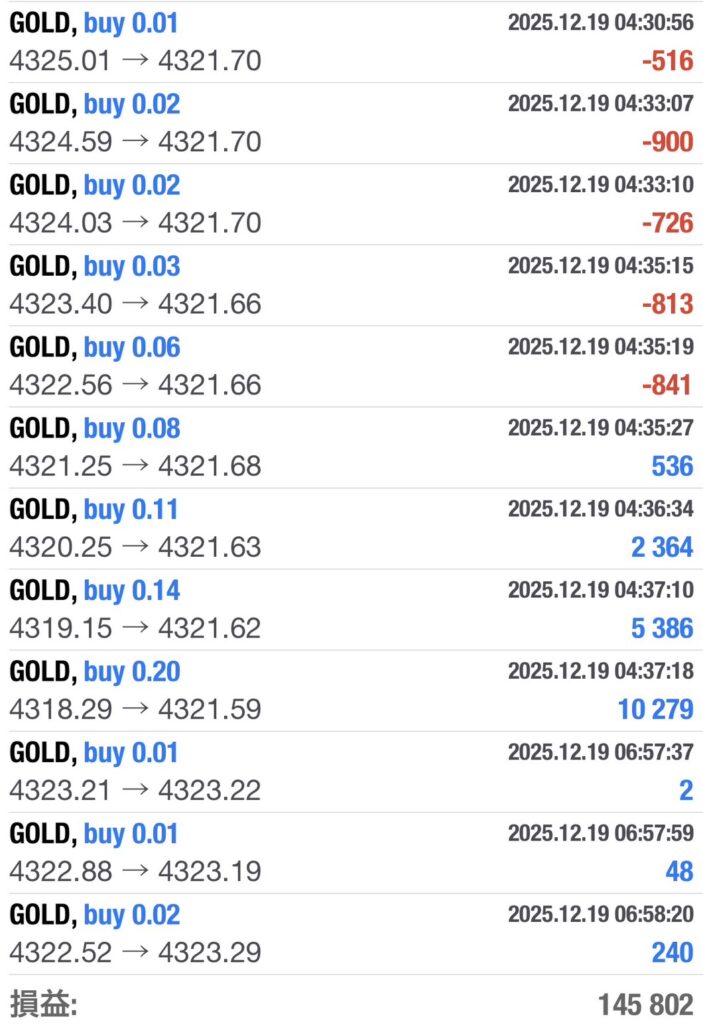This screenshot has width=703, height=1024.
Task: Tap the 5 386 profit amount
Action: point(661,629)
